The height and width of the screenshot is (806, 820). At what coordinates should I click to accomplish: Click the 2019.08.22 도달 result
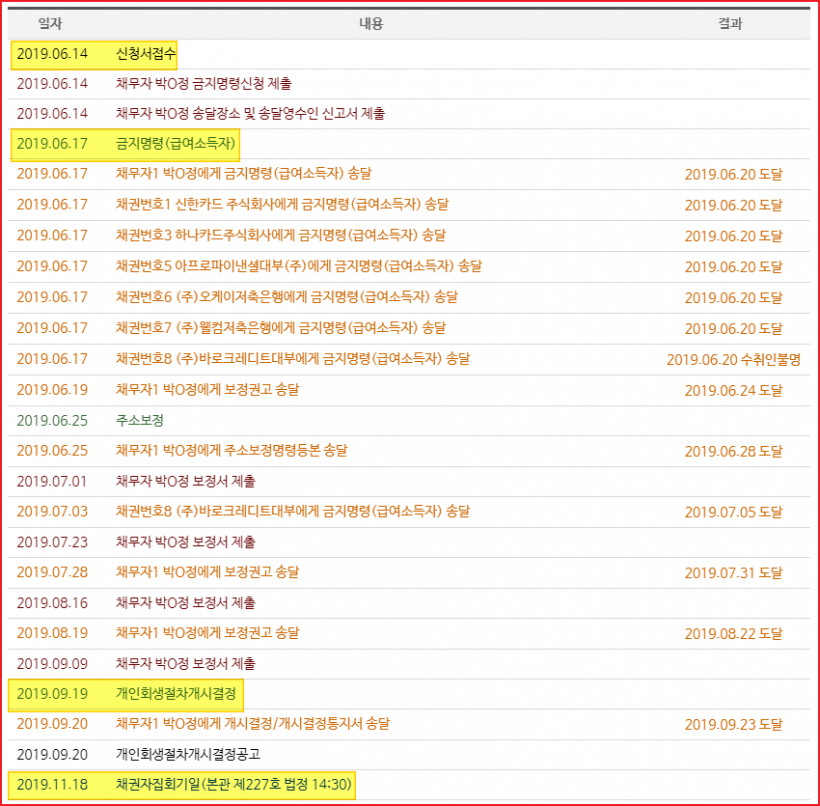point(734,633)
